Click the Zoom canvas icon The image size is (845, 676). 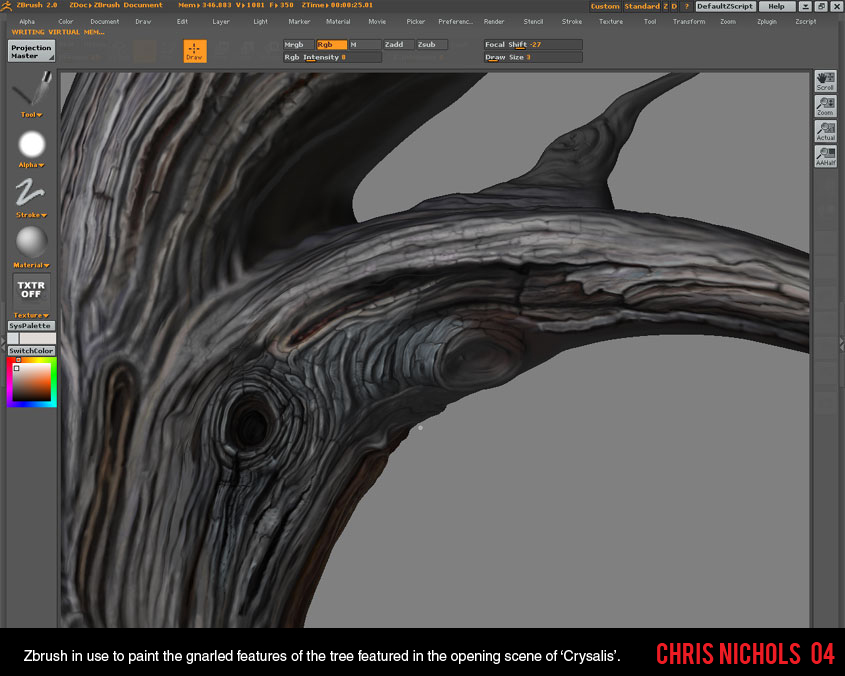(x=825, y=106)
